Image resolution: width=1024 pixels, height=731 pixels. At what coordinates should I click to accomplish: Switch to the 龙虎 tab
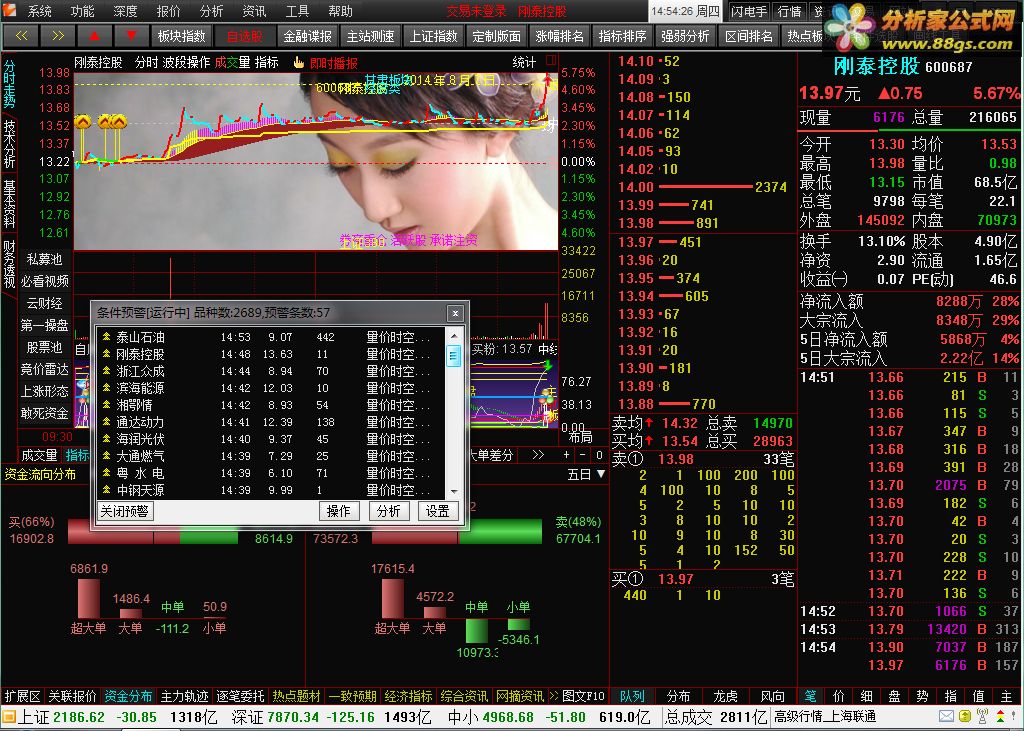click(726, 696)
